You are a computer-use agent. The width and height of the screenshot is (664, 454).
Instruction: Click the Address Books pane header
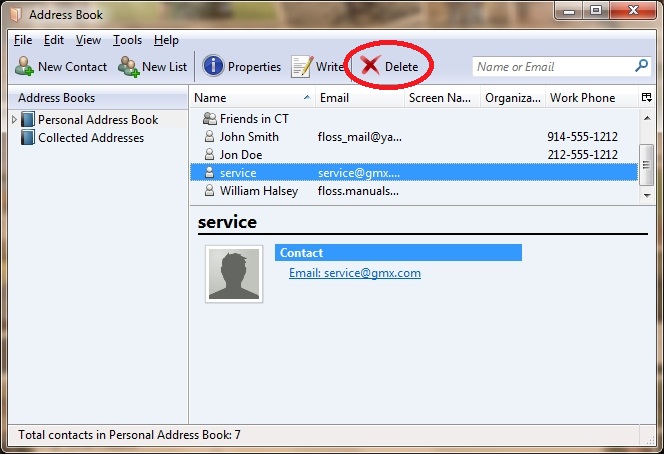pos(98,98)
